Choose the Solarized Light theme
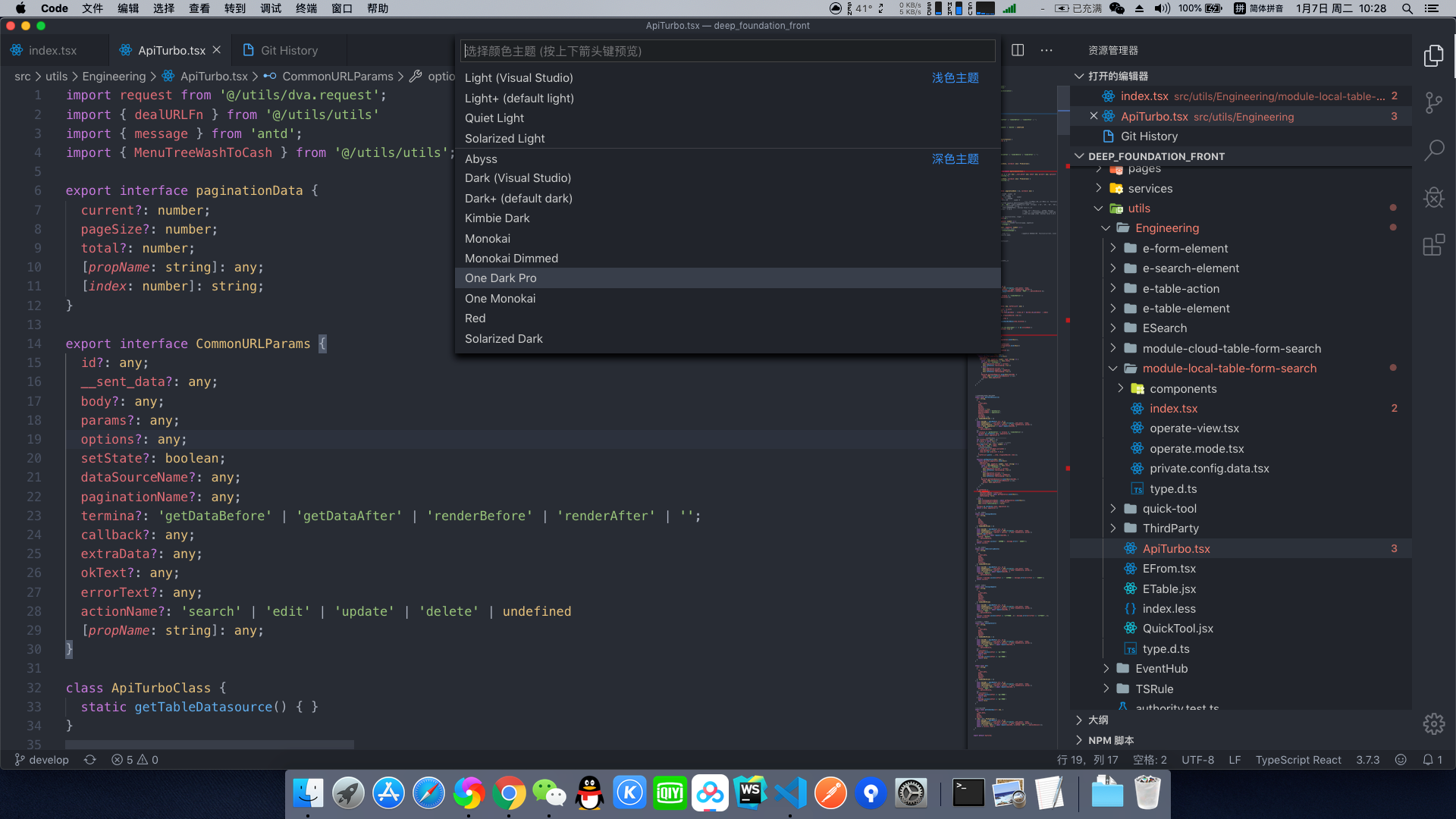This screenshot has height=819, width=1456. pyautogui.click(x=504, y=138)
